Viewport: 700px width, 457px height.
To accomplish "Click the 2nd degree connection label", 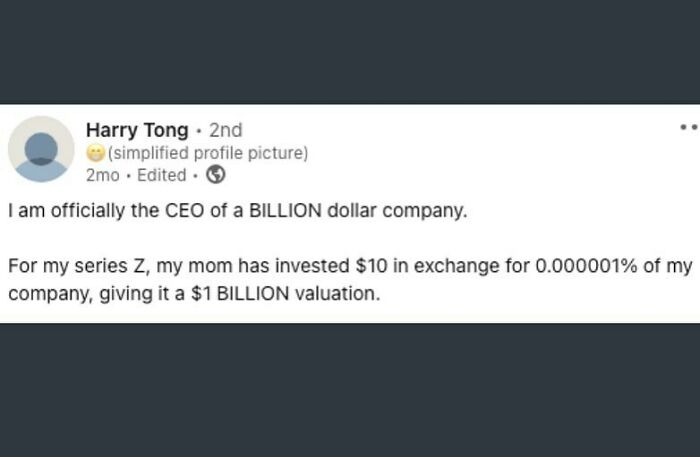I will coord(225,130).
